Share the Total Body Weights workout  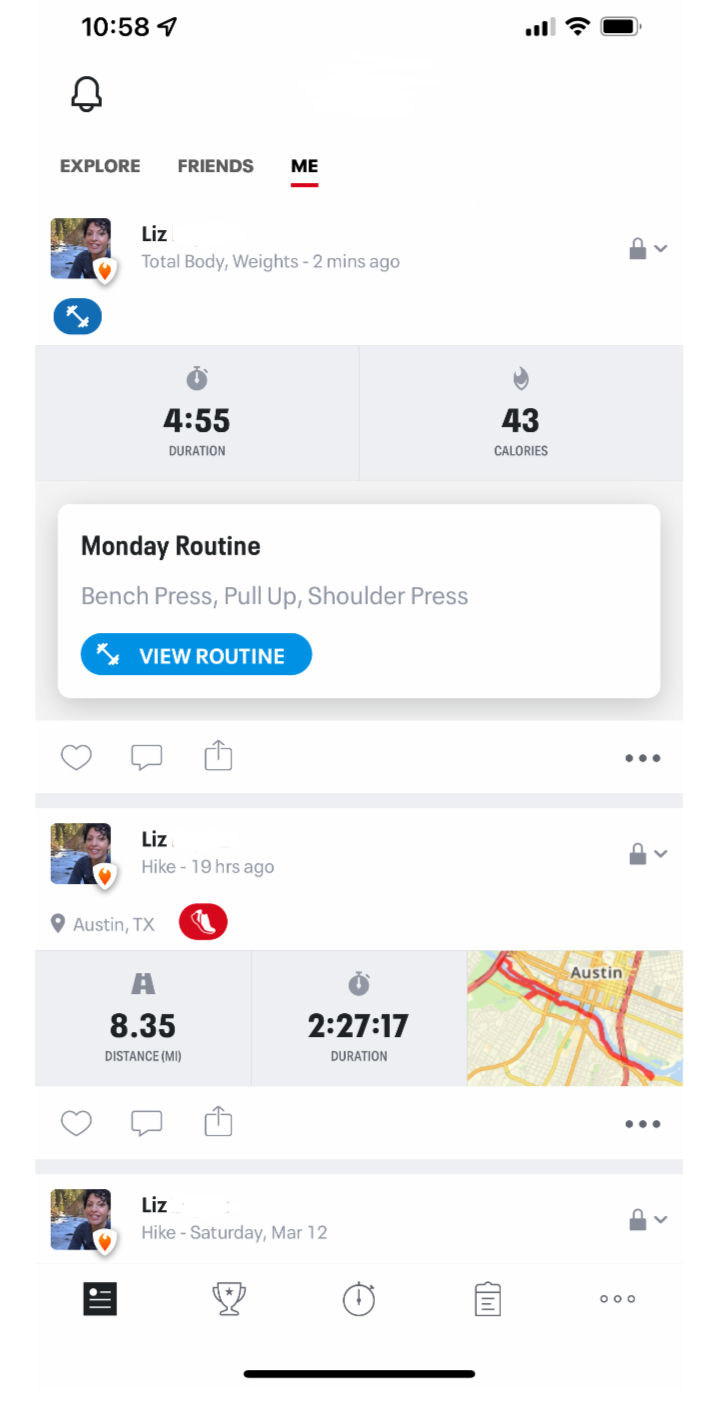click(x=218, y=757)
